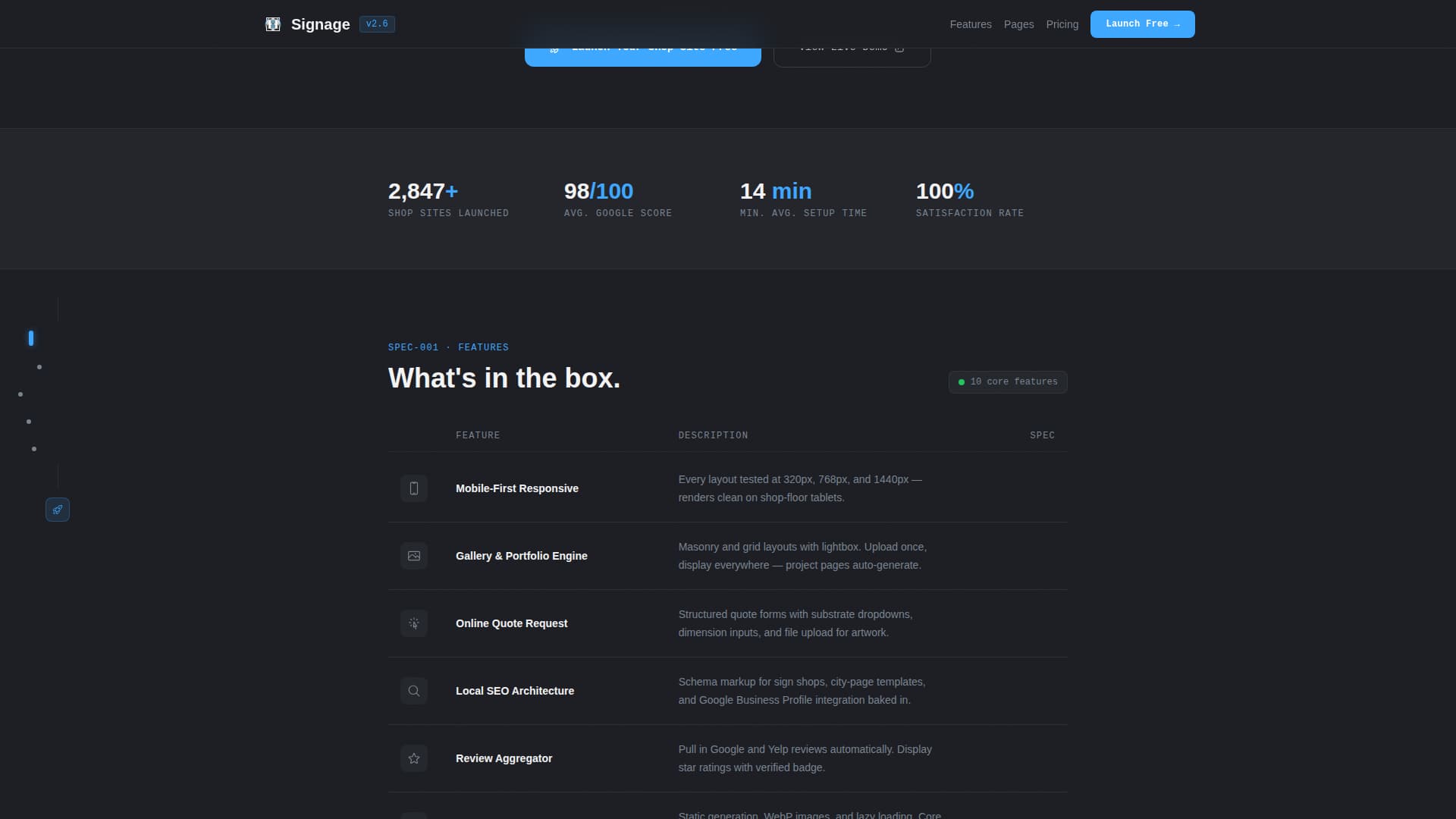Click the Signage logo icon in header
Viewport: 1456px width, 819px height.
pos(273,24)
